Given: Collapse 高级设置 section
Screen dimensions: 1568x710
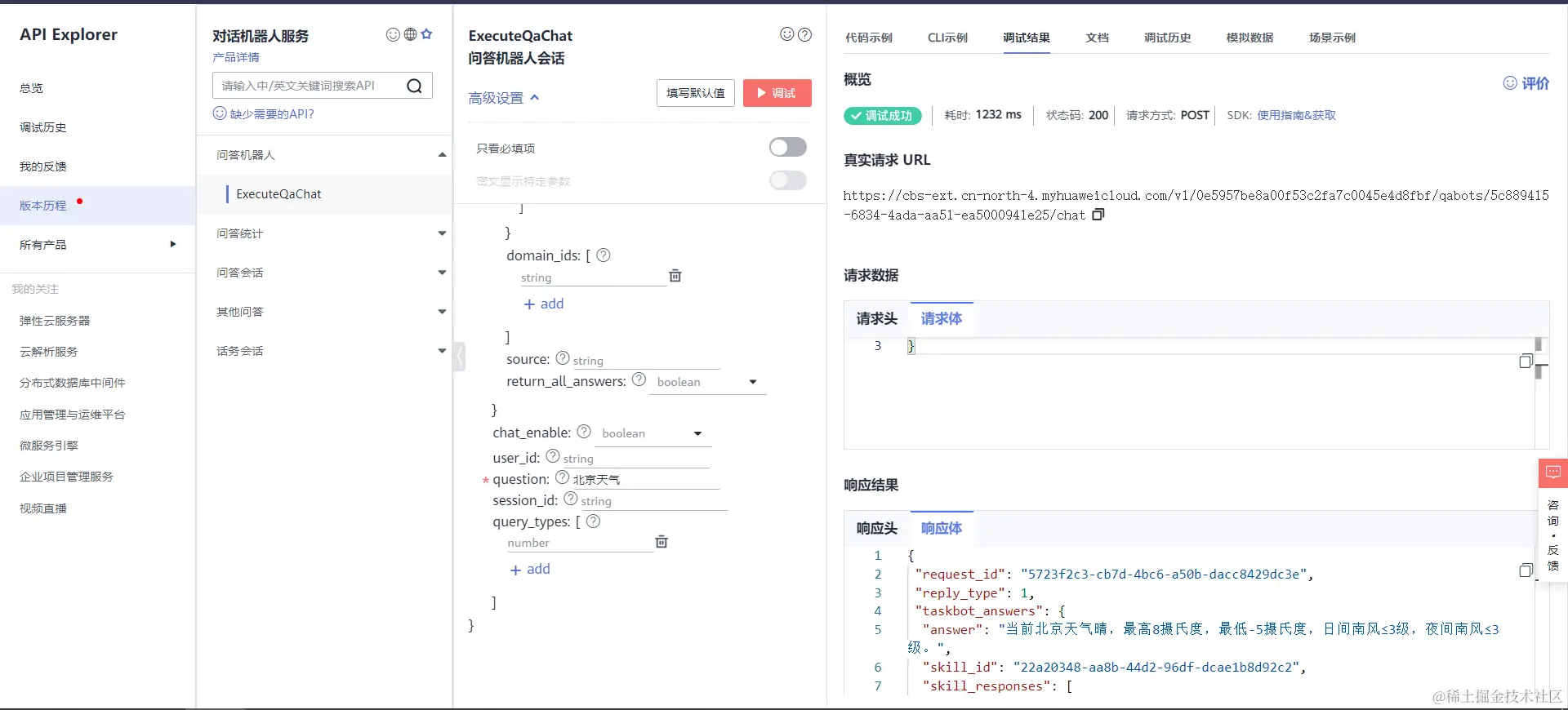Looking at the screenshot, I should pos(504,98).
